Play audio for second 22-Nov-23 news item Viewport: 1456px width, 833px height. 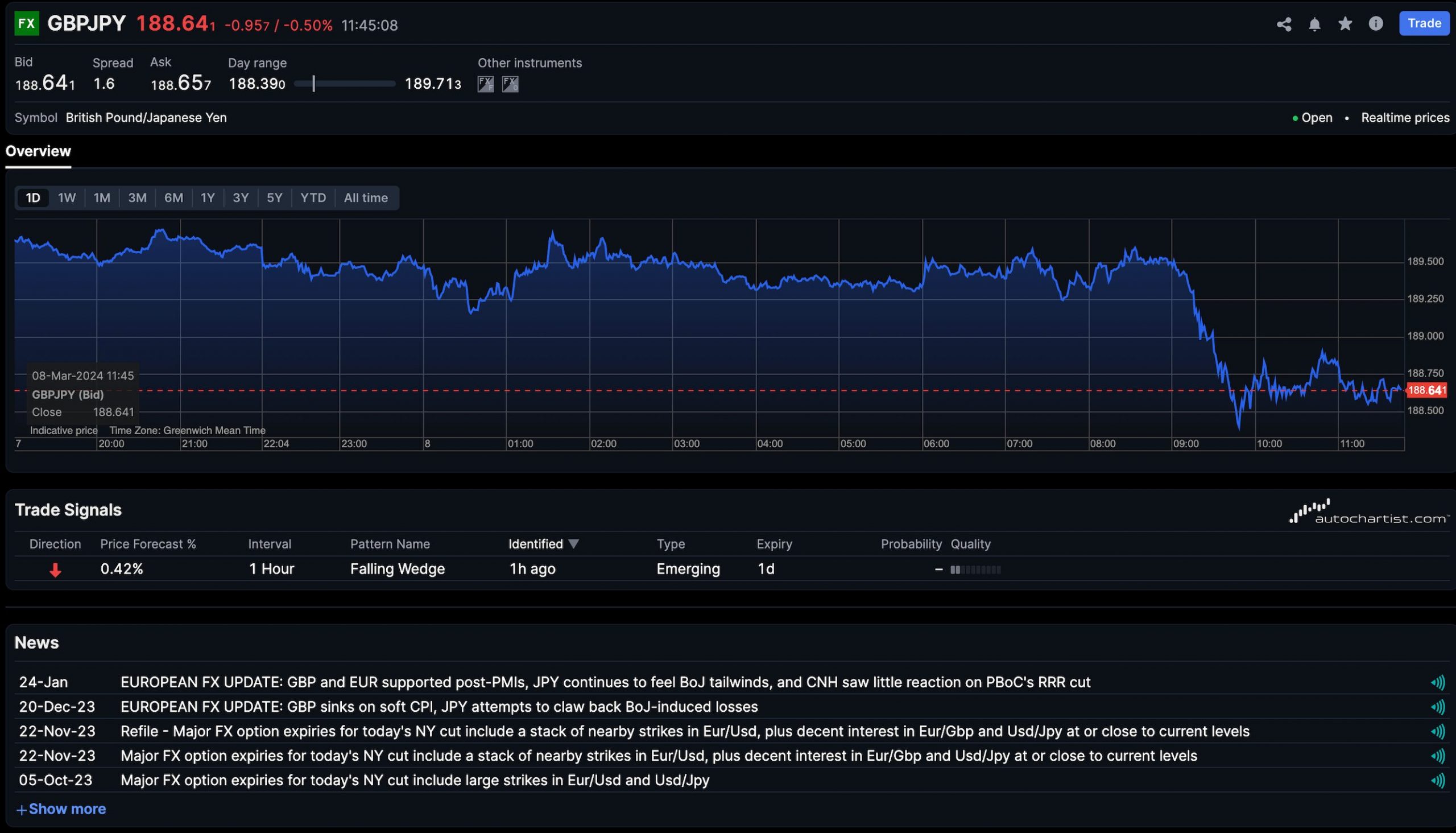[1438, 756]
